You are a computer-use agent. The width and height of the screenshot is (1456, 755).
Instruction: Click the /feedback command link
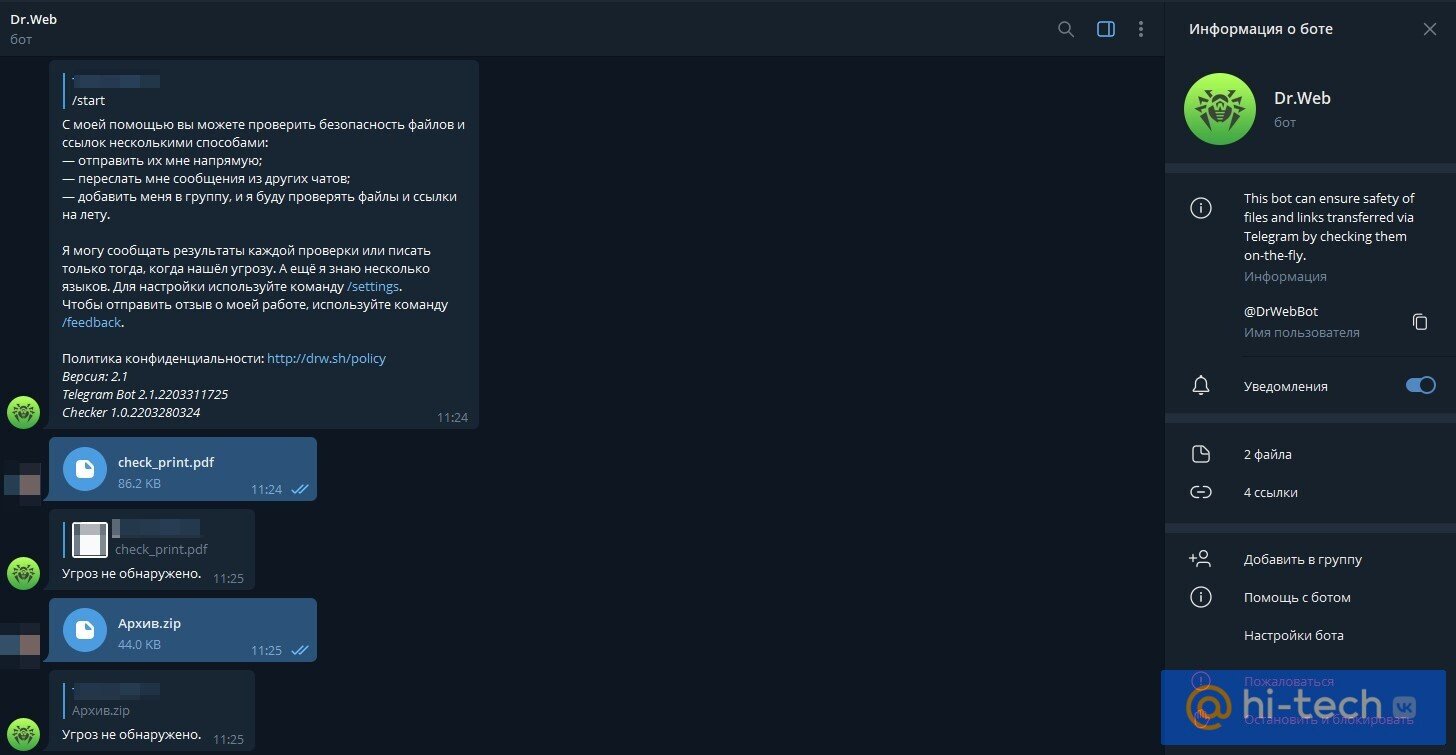(92, 322)
